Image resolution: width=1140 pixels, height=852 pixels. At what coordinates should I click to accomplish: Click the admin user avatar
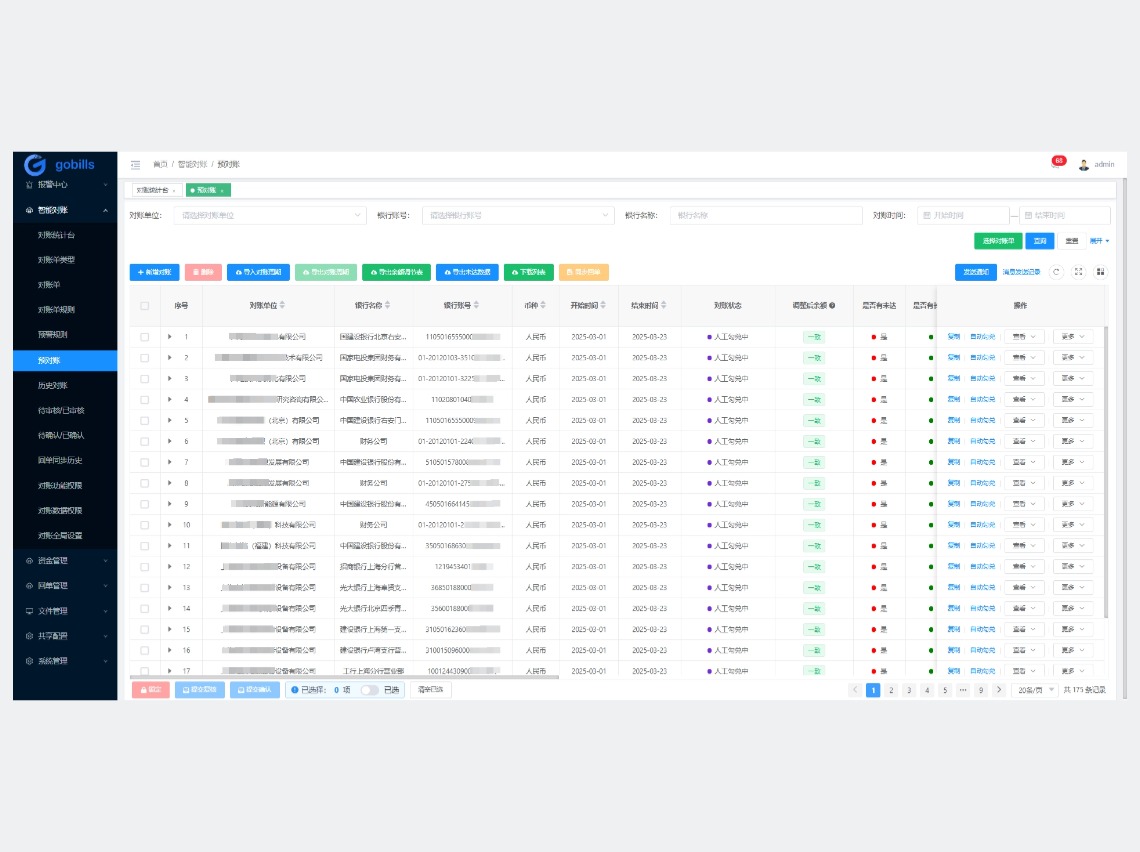[x=1083, y=164]
